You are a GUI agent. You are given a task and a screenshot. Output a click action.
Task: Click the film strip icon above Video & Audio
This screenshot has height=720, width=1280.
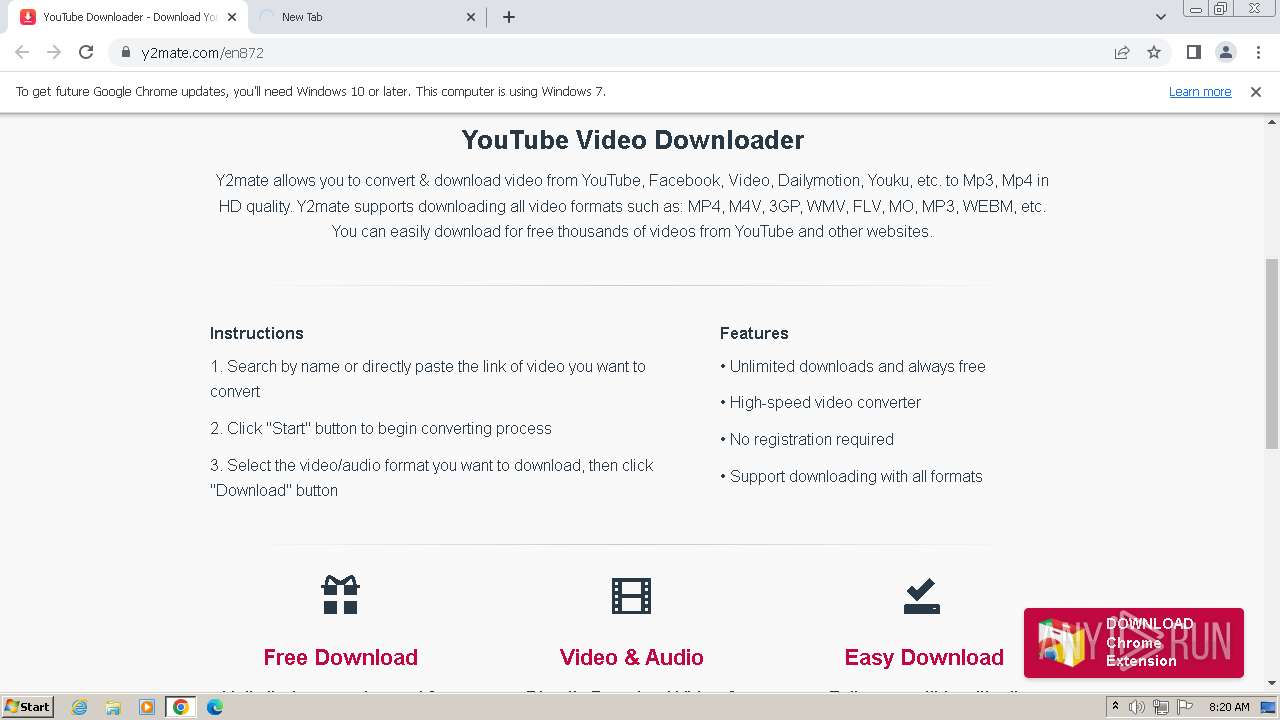pyautogui.click(x=631, y=595)
